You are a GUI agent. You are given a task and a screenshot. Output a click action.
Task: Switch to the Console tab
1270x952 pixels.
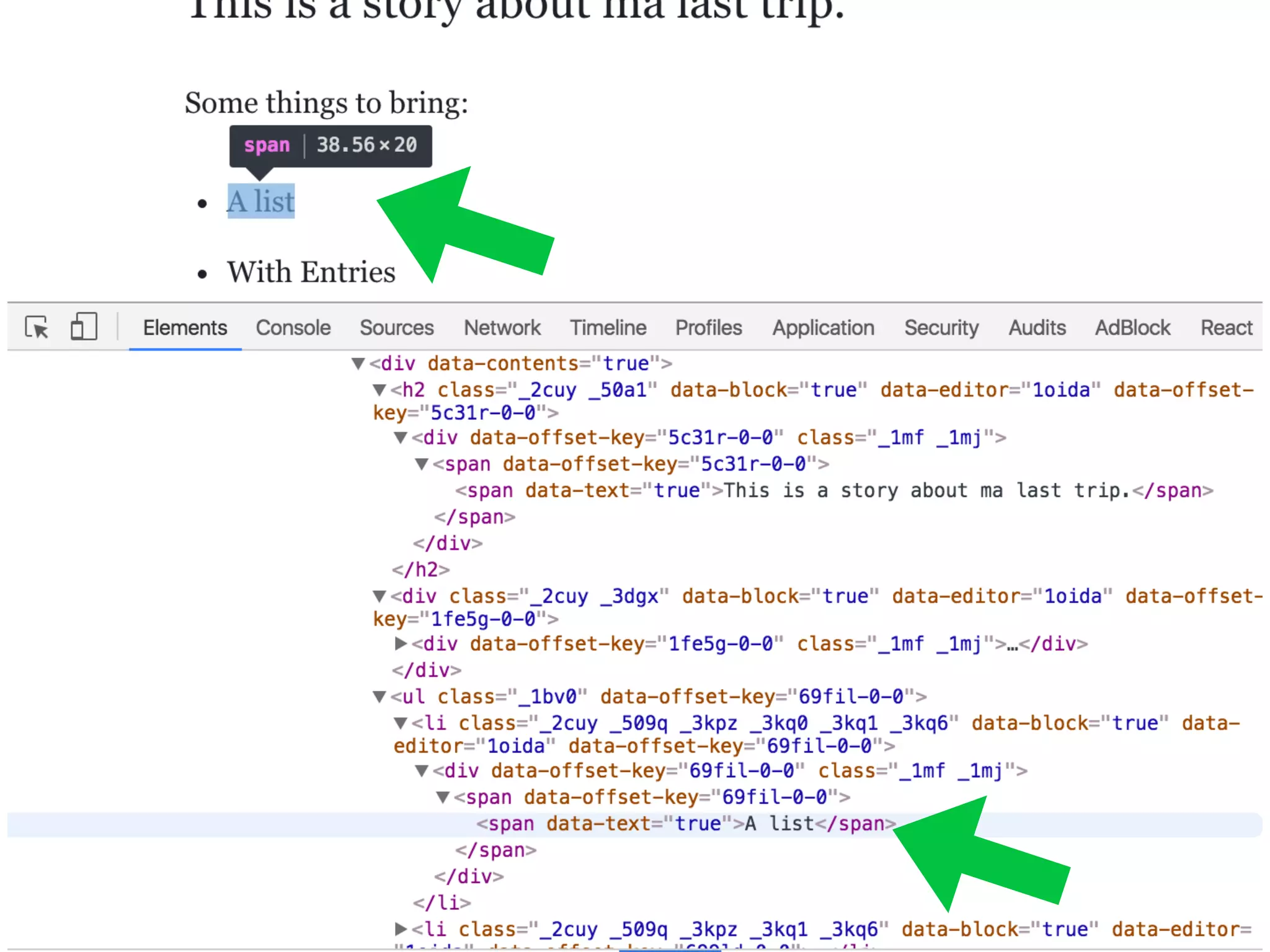coord(293,328)
